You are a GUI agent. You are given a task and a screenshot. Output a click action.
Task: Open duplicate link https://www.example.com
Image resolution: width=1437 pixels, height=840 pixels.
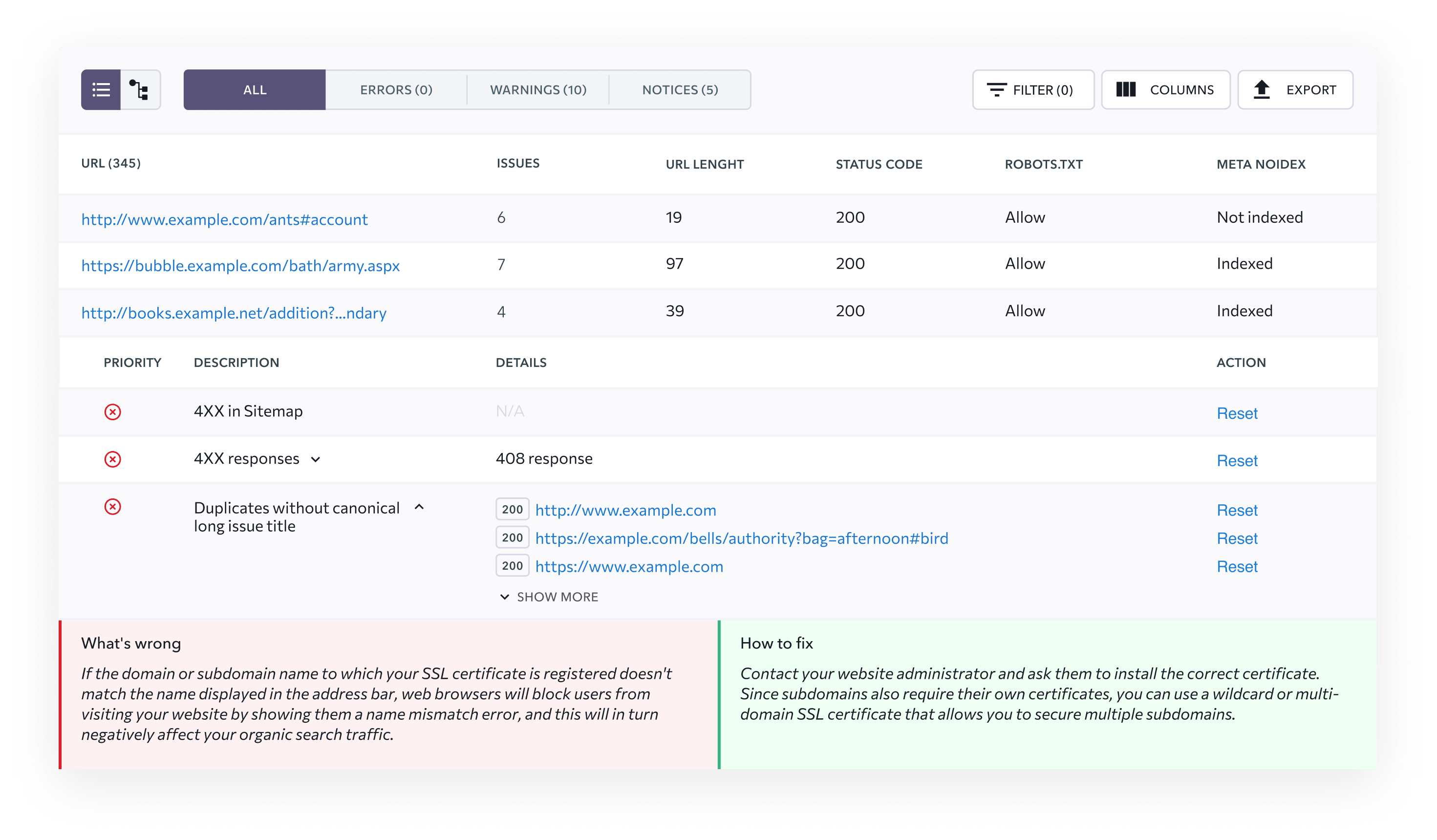(x=629, y=566)
